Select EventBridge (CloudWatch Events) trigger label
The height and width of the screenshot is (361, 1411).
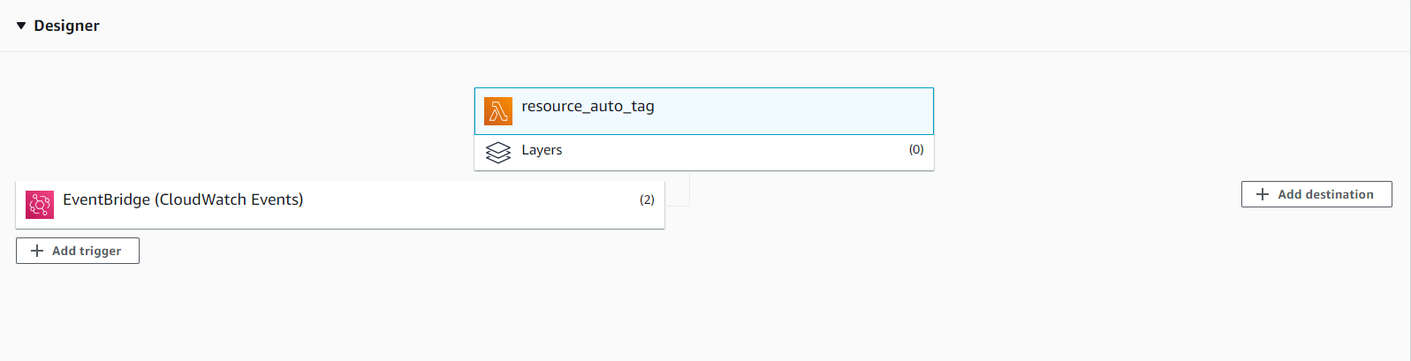pyautogui.click(x=183, y=199)
